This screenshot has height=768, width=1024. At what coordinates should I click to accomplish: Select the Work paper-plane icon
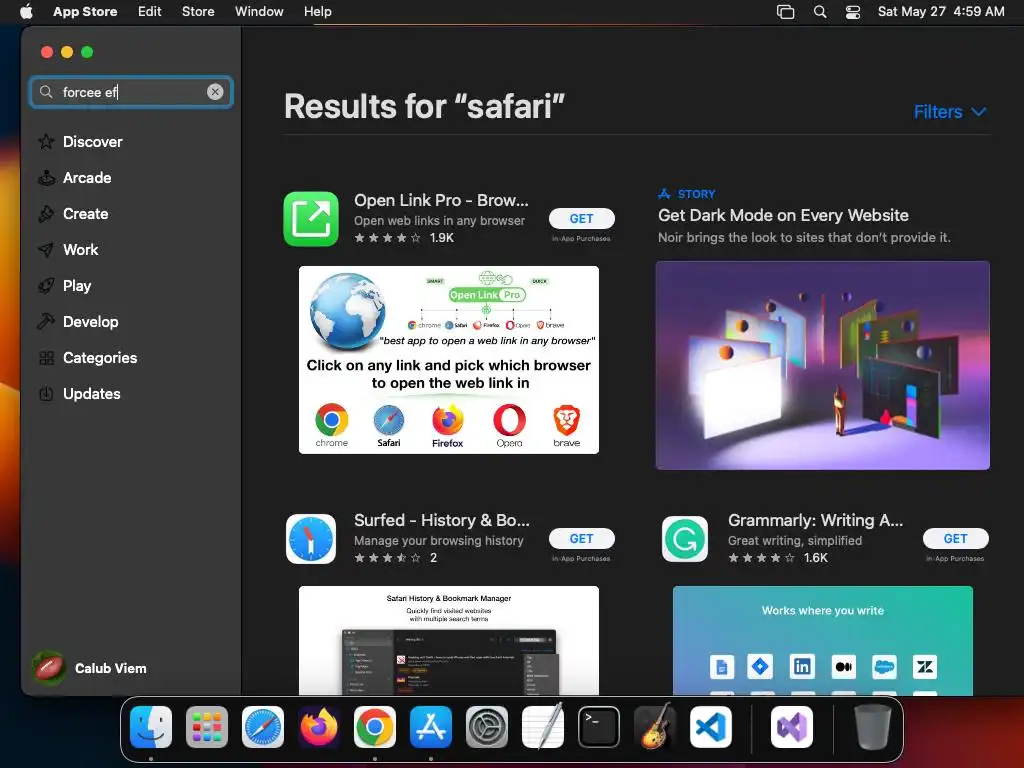(46, 249)
